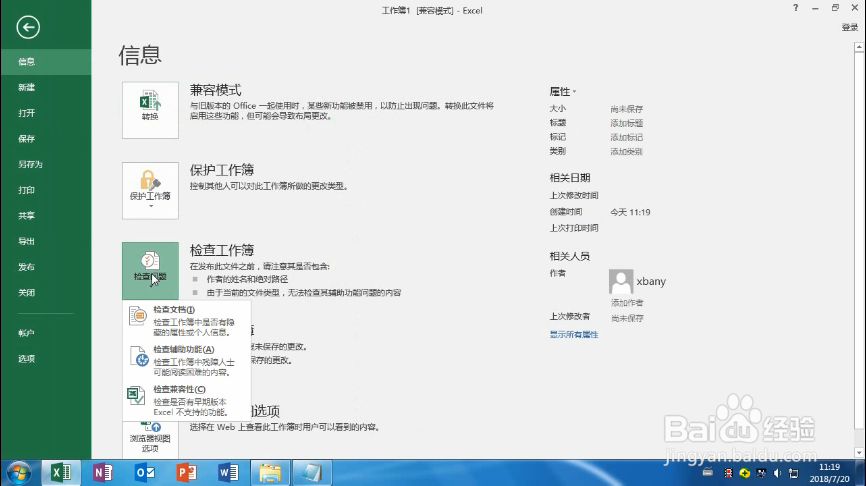The image size is (866, 486).
Task: Click the Inspect Document icon
Action: click(137, 315)
